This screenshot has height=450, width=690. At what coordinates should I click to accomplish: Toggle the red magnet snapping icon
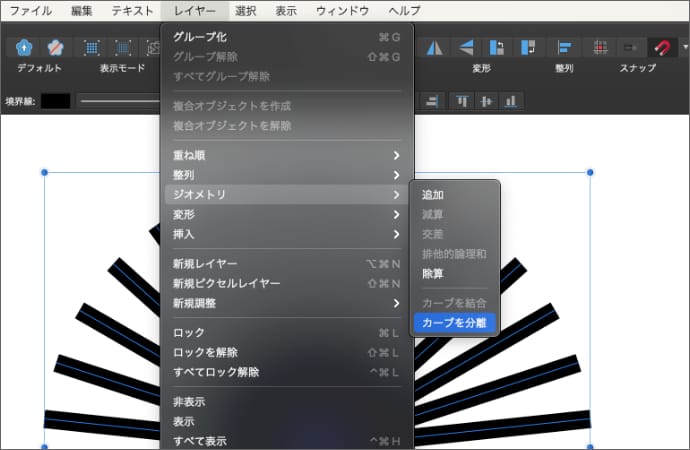coord(660,47)
